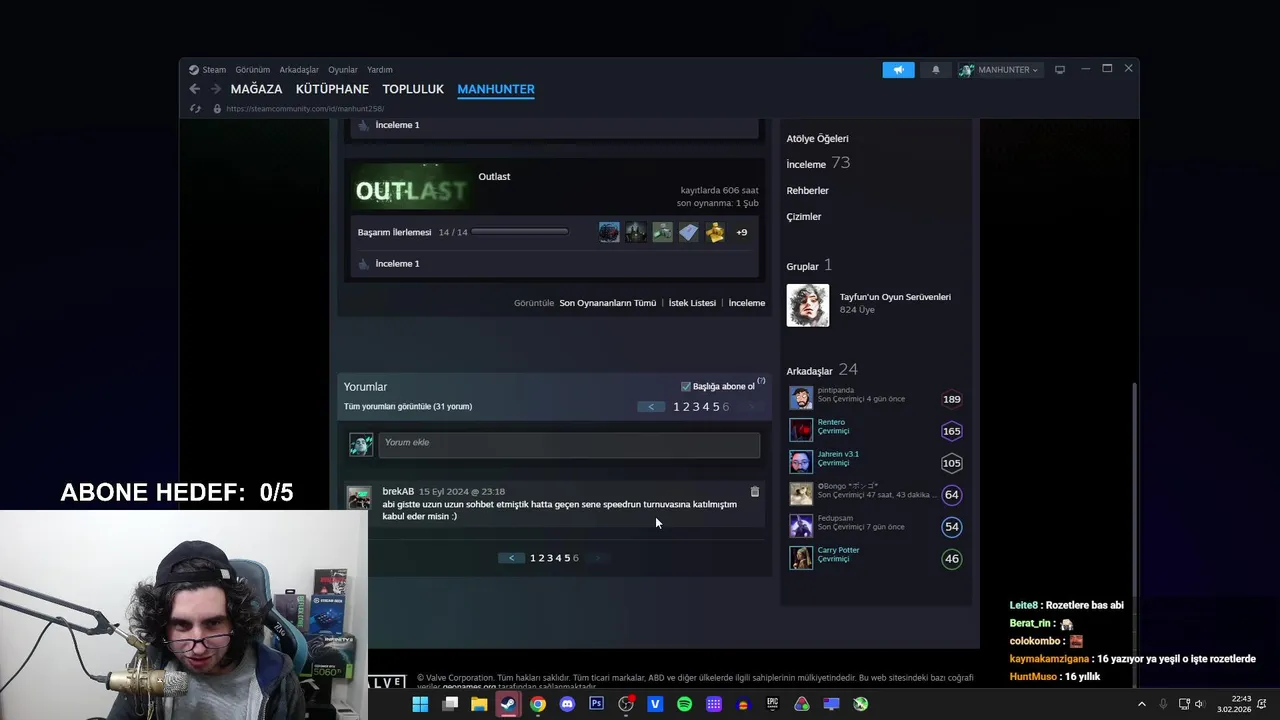The image size is (1280, 720).
Task: Go to comment page 2 in top pager
Action: (x=686, y=407)
